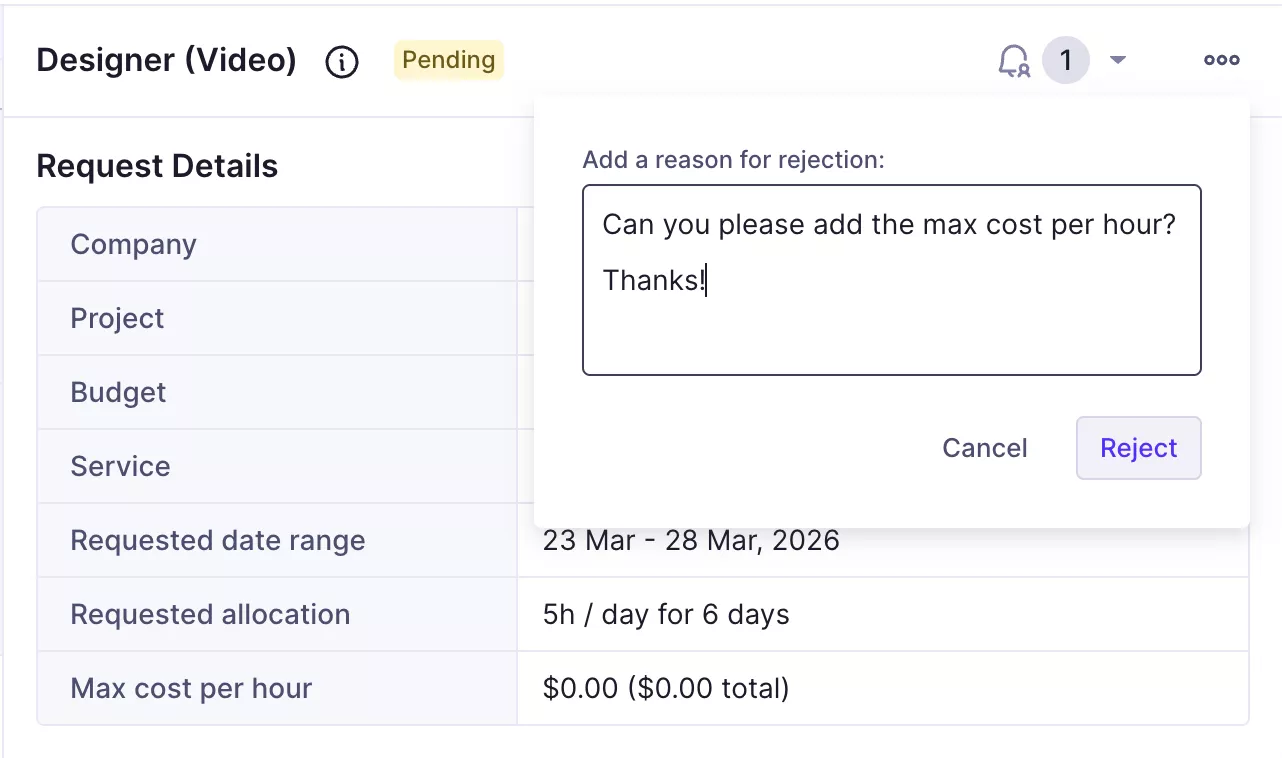Screen dimensions: 1282x758
Task: Select the Project row label
Action: pos(117,319)
